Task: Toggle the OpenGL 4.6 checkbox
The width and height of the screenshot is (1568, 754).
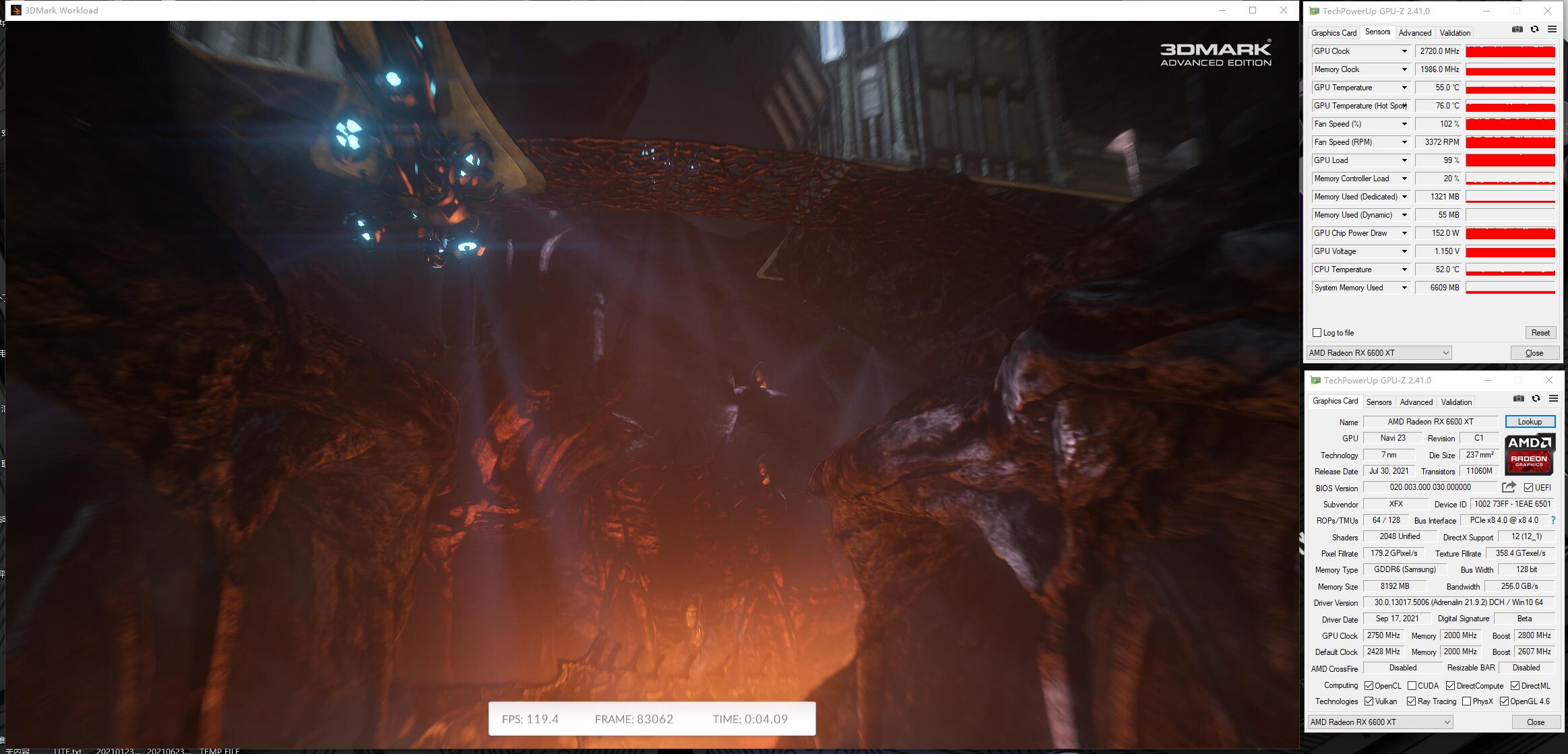Action: 1504,701
